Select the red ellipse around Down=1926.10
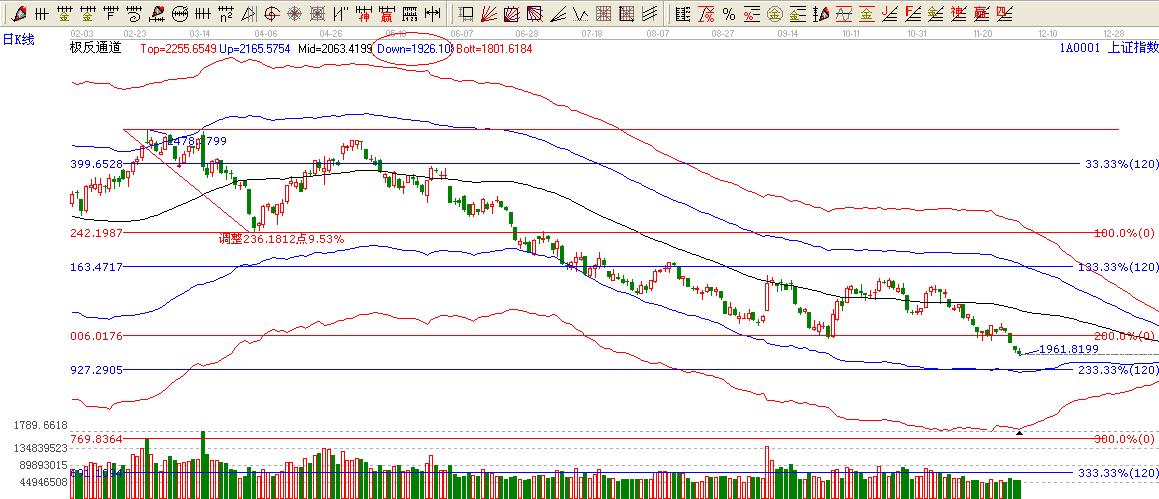 coord(411,48)
